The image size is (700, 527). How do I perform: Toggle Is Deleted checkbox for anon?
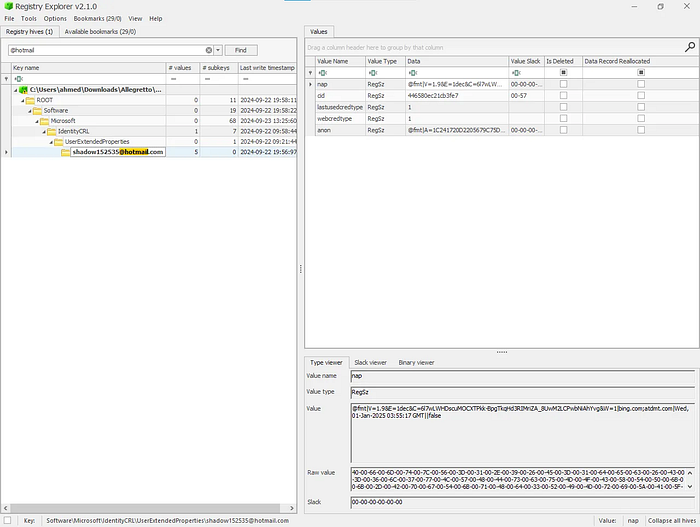pos(563,130)
